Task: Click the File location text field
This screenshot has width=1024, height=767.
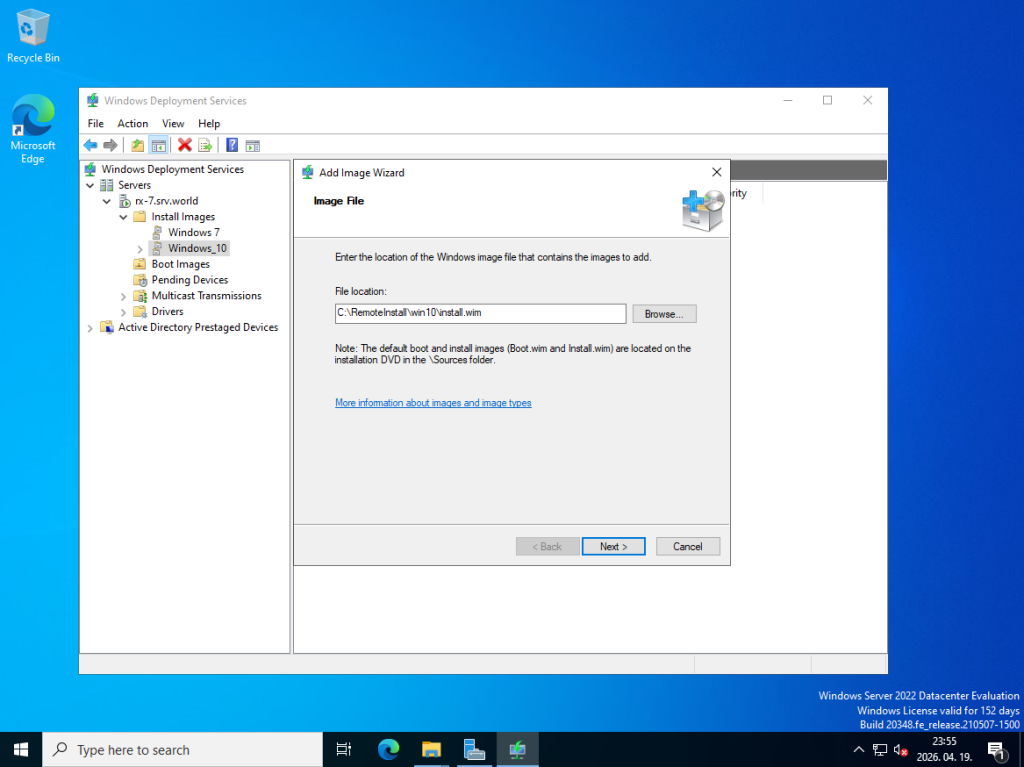Action: 480,314
